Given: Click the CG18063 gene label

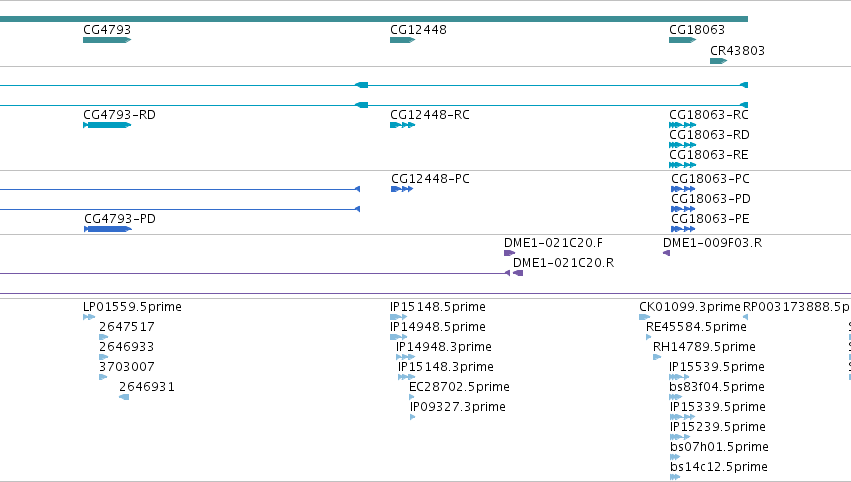Looking at the screenshot, I should (x=697, y=30).
